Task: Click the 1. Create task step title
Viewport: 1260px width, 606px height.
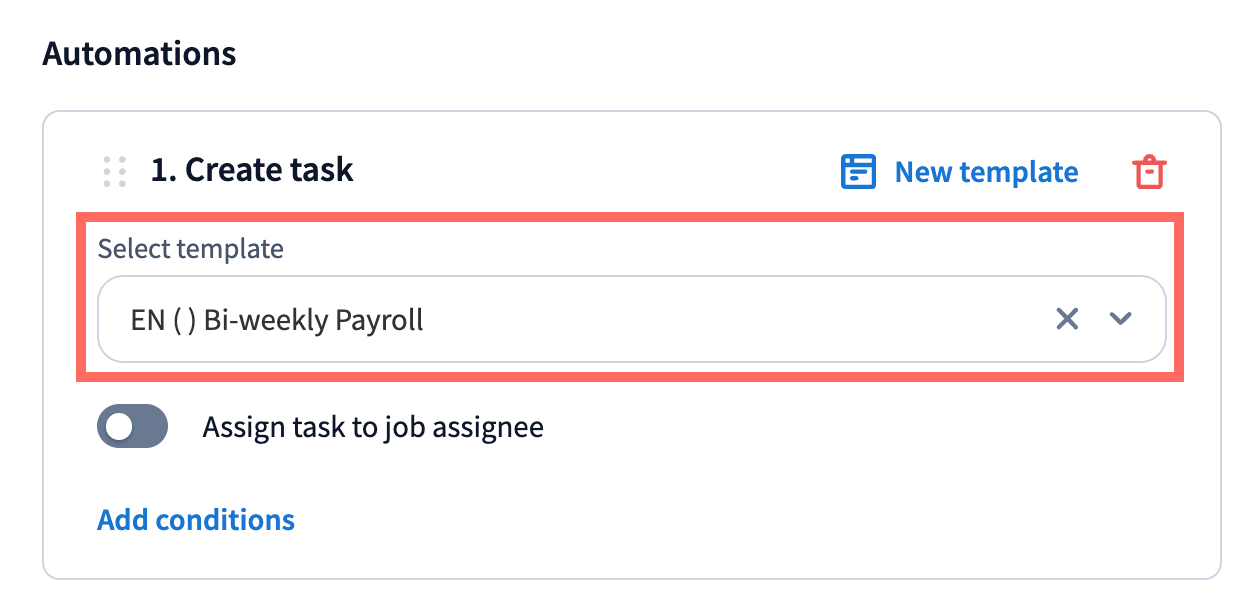Action: tap(252, 170)
